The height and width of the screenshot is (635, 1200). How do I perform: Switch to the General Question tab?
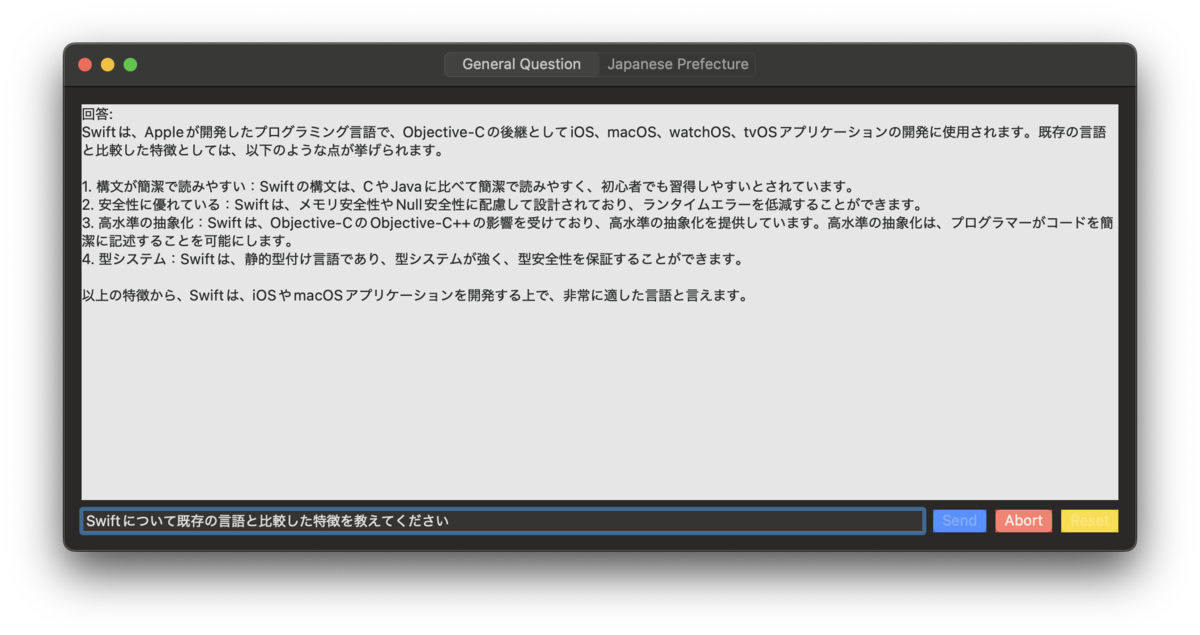(521, 64)
